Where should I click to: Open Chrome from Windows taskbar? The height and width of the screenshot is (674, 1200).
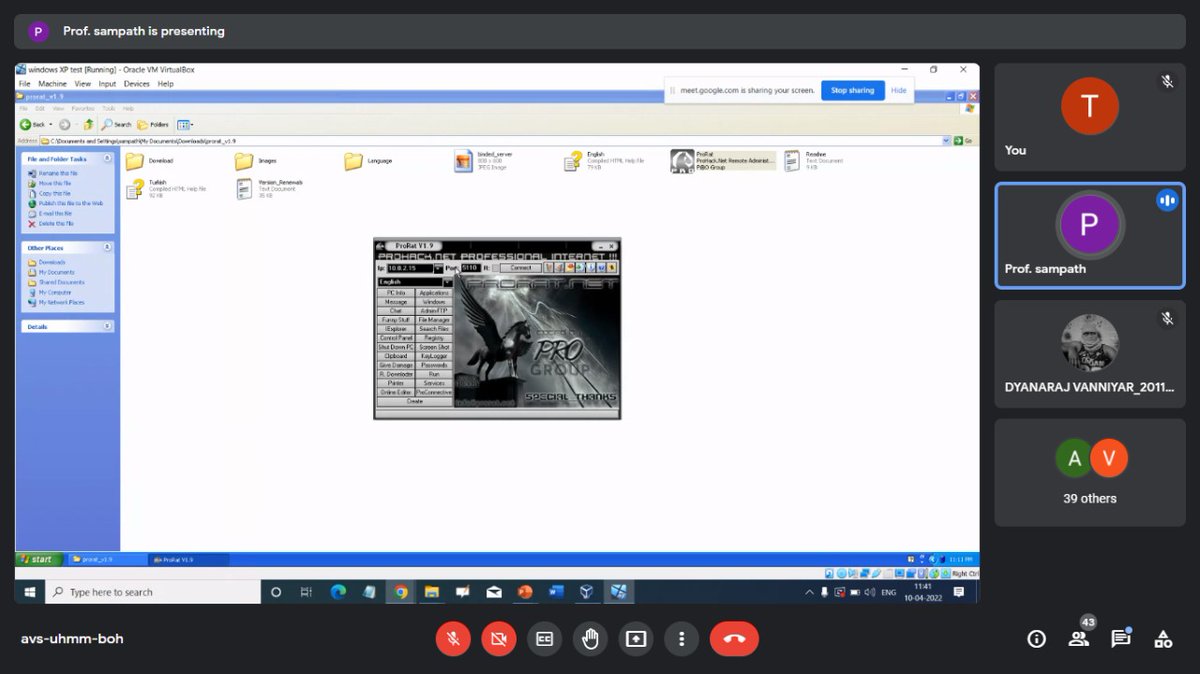pyautogui.click(x=400, y=592)
